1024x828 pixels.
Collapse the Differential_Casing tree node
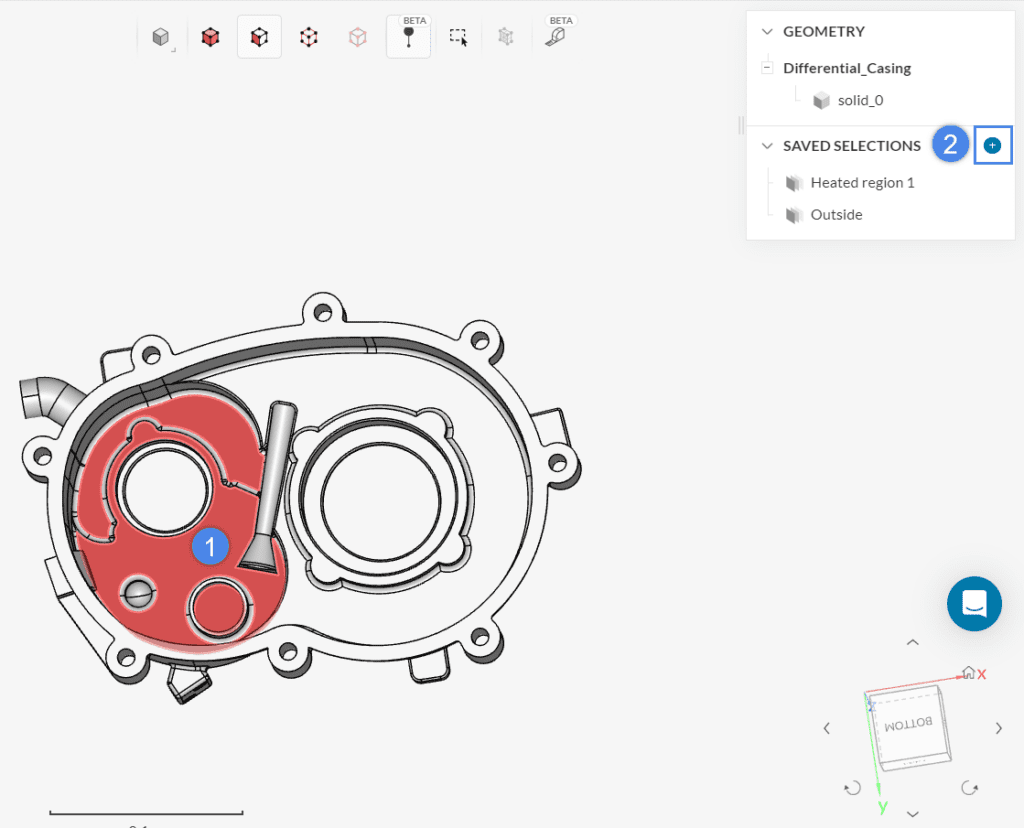766,67
